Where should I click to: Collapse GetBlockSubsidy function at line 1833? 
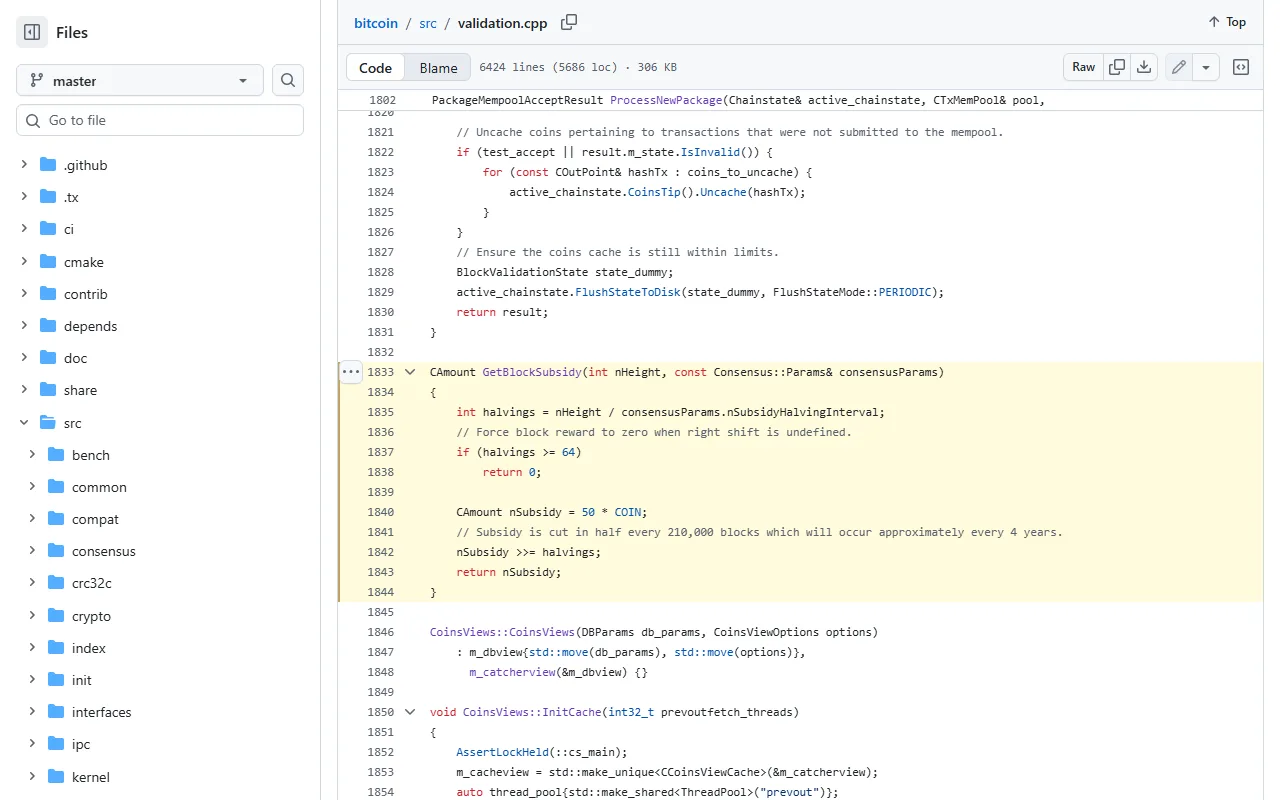click(x=409, y=372)
